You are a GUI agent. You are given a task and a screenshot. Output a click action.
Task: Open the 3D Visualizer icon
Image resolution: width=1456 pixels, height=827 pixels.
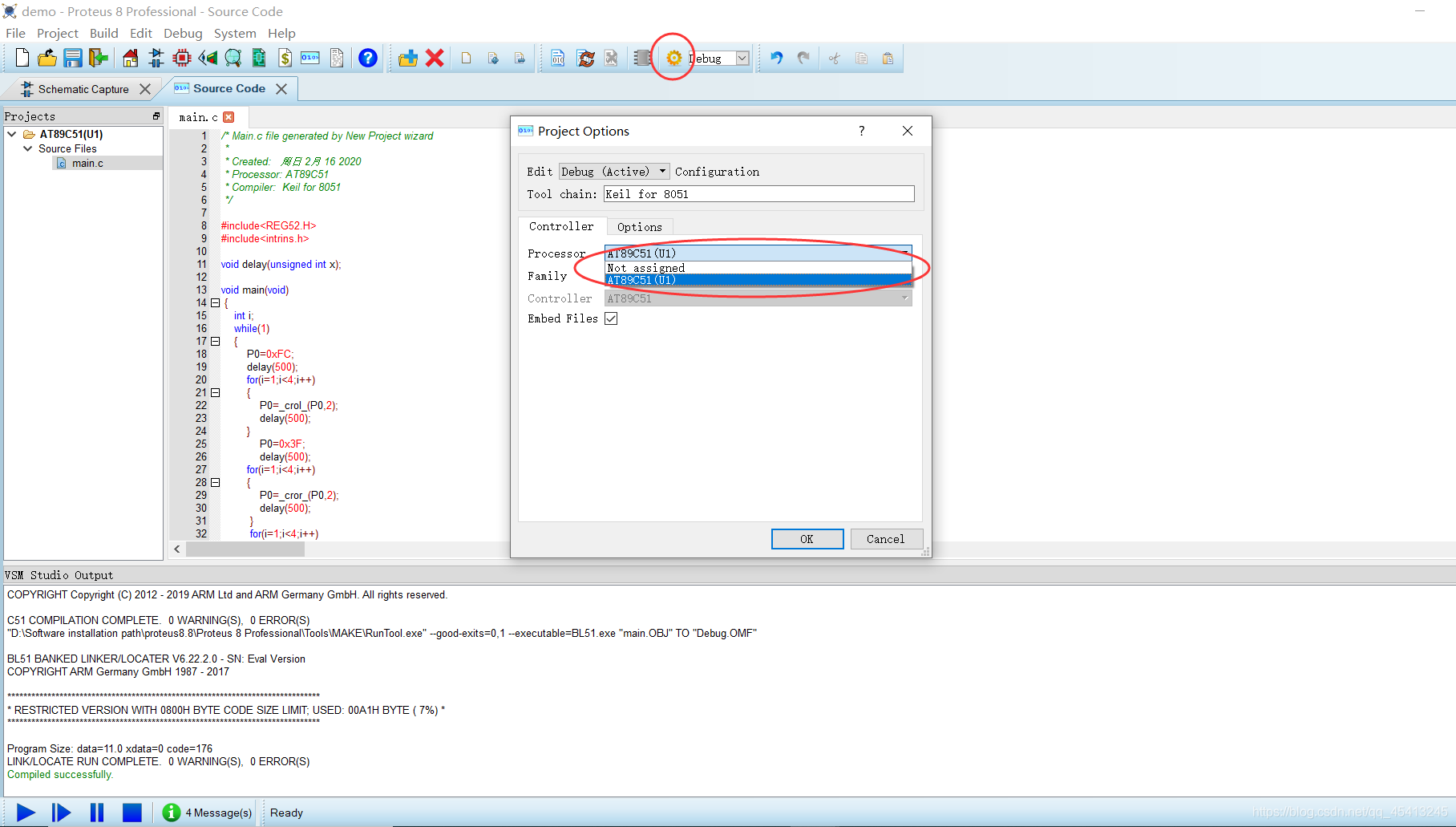pyautogui.click(x=208, y=58)
